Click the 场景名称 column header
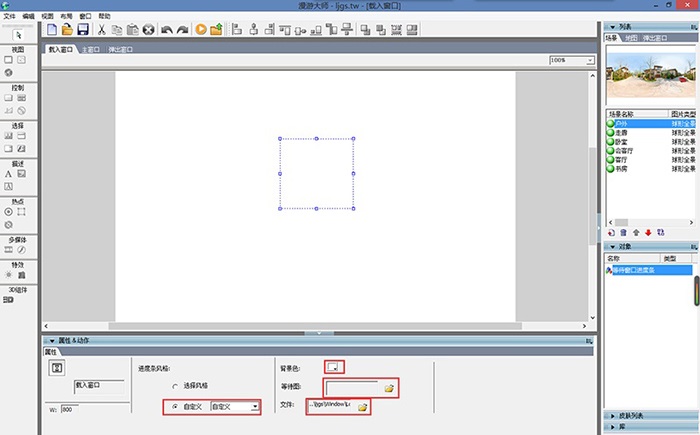The width and height of the screenshot is (700, 435). [637, 114]
